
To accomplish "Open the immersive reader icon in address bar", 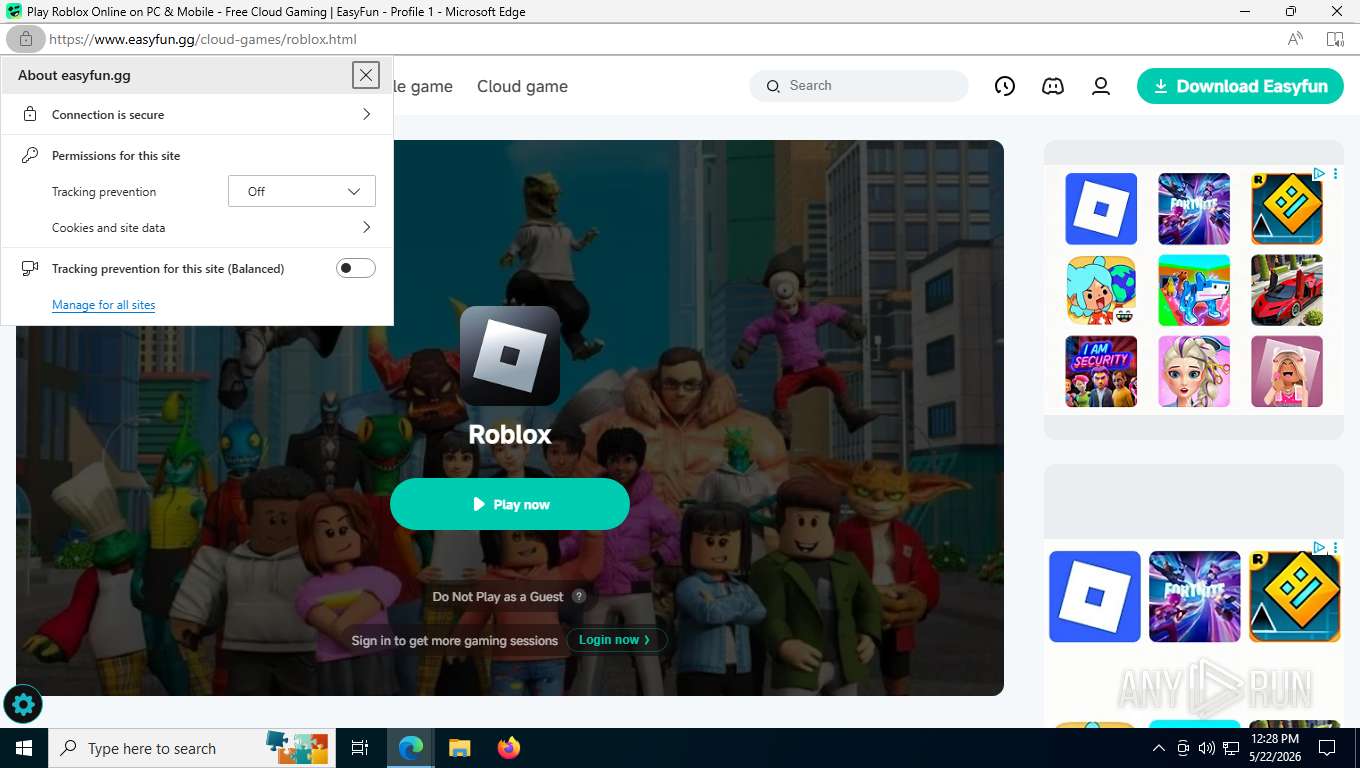I will [1335, 39].
